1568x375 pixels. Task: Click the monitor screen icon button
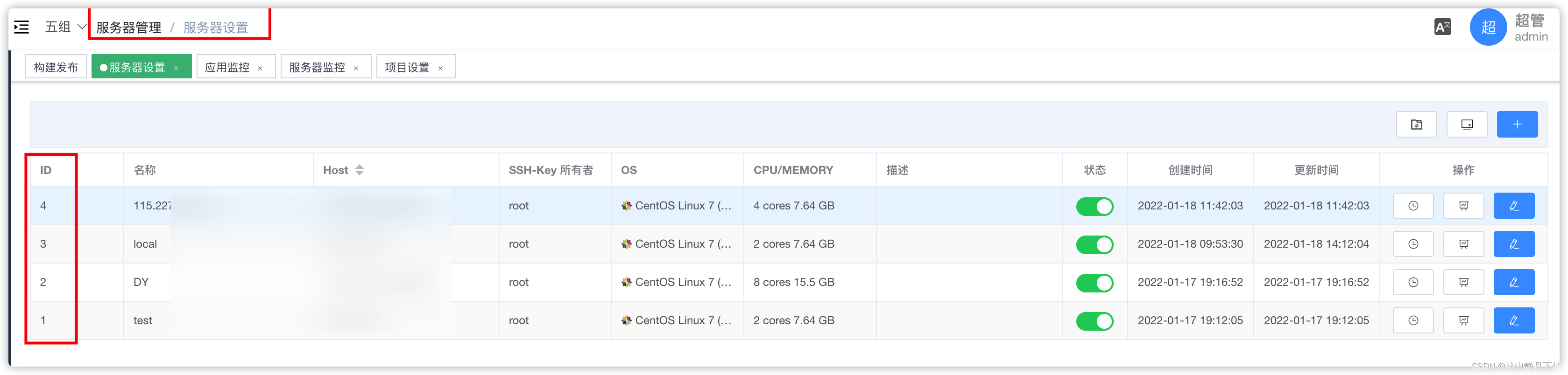1466,125
